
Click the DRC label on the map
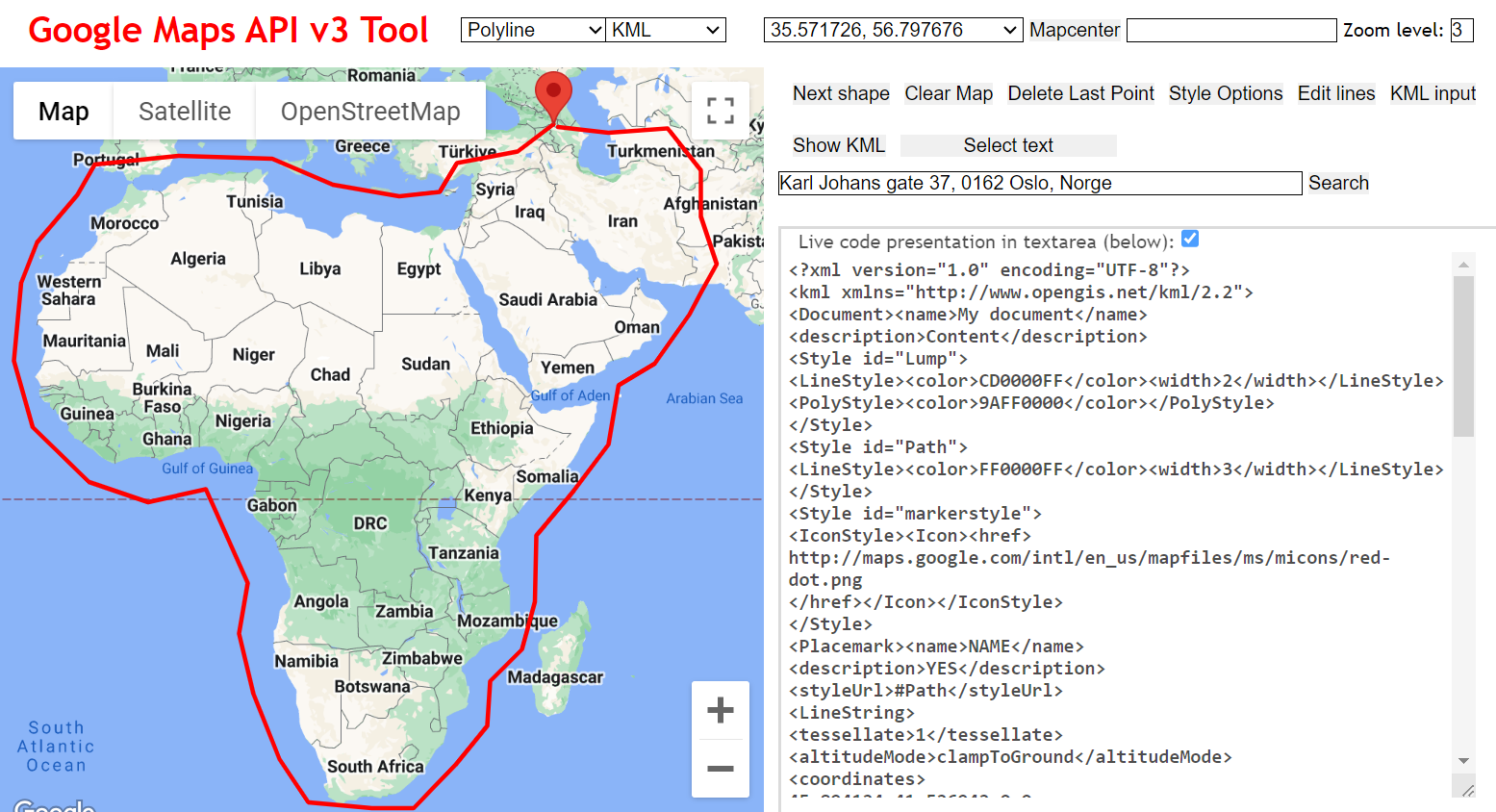370,523
